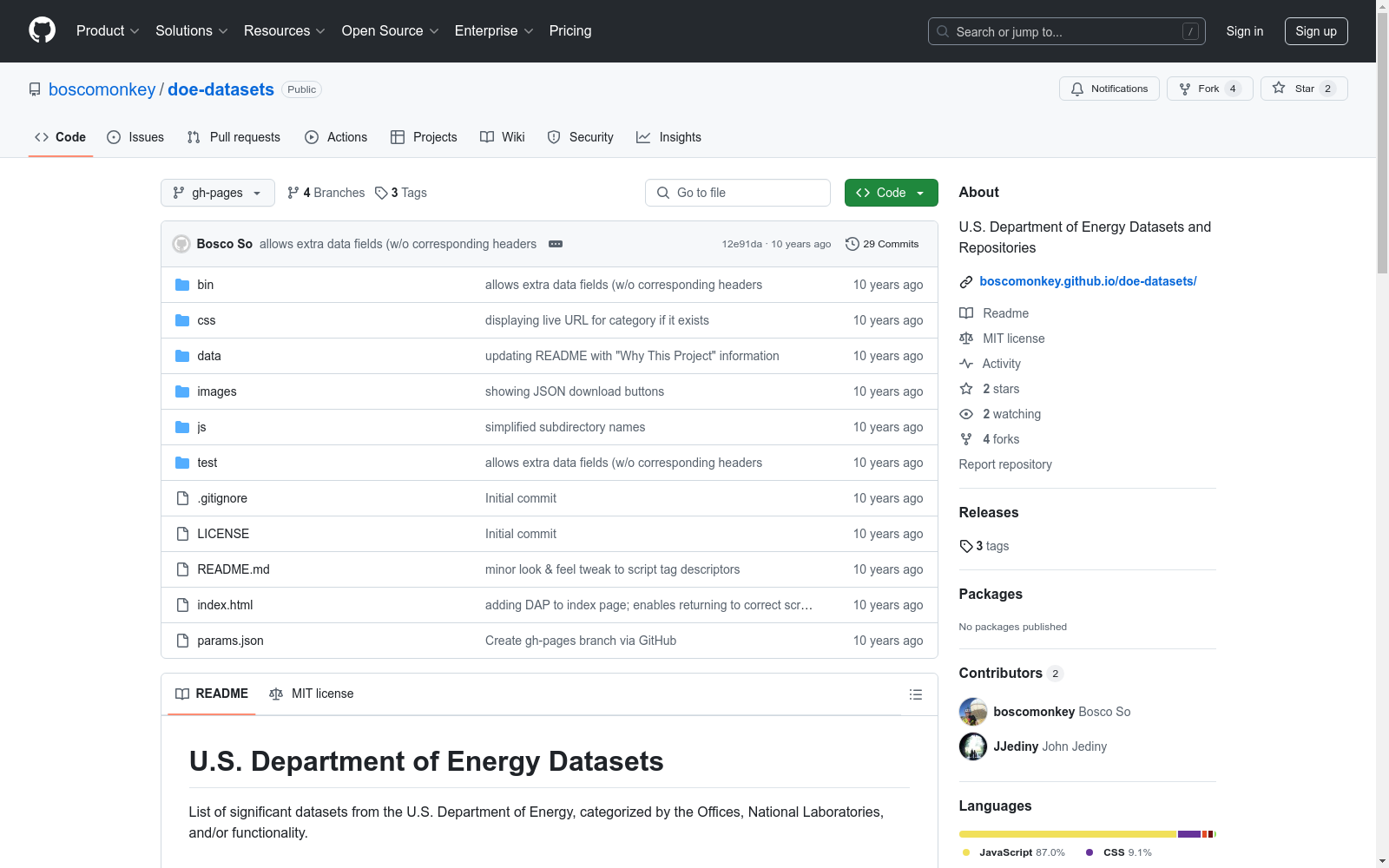Open boscomonkey.github.io/doe-datasets/ website link
1389x868 pixels.
coord(1088,281)
